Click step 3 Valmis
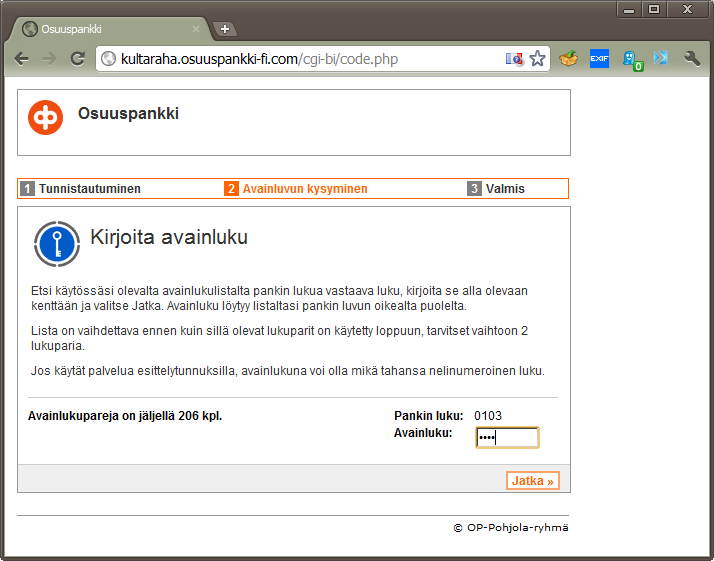This screenshot has width=714, height=561. click(x=496, y=189)
